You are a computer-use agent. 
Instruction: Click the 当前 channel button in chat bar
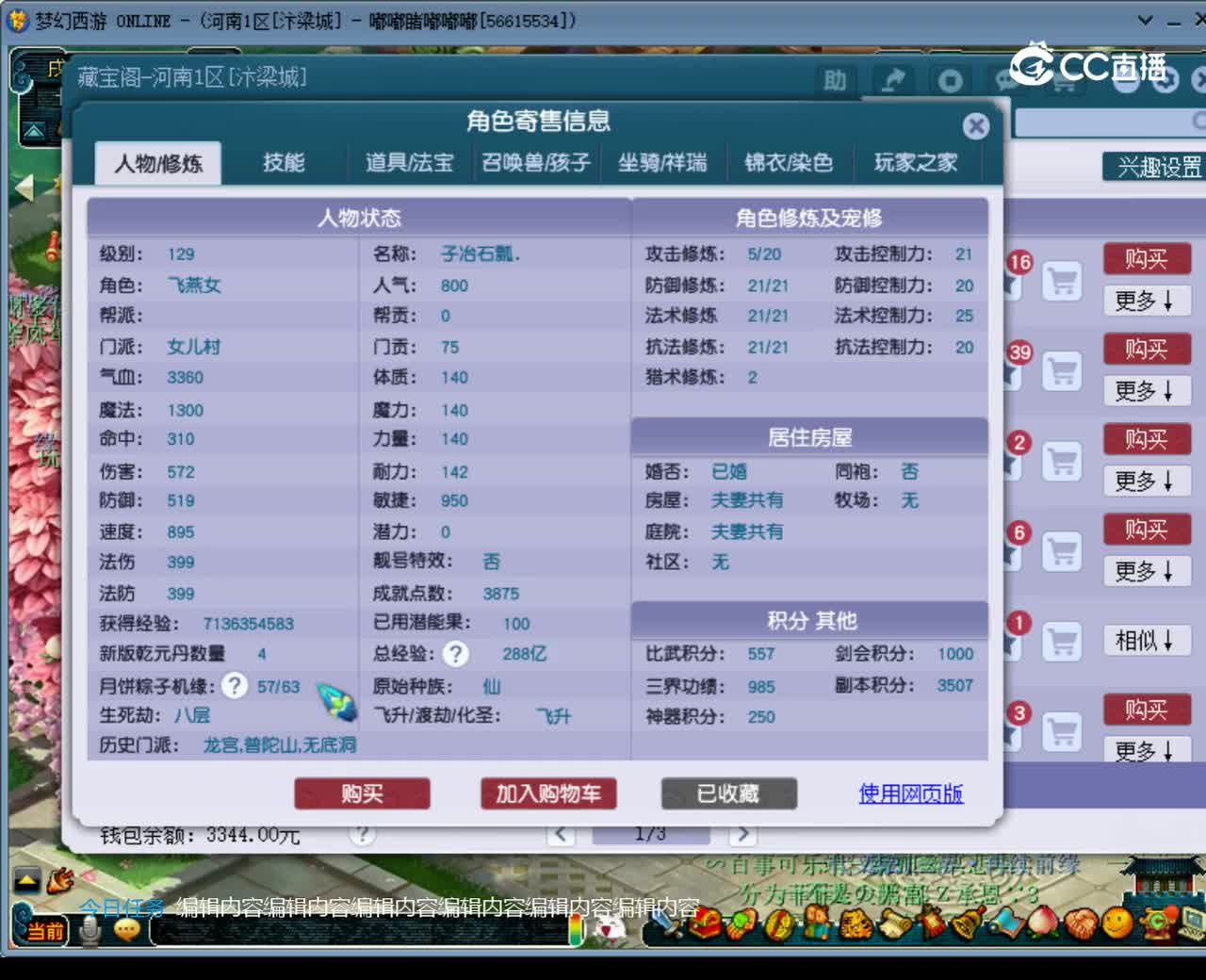click(x=44, y=931)
